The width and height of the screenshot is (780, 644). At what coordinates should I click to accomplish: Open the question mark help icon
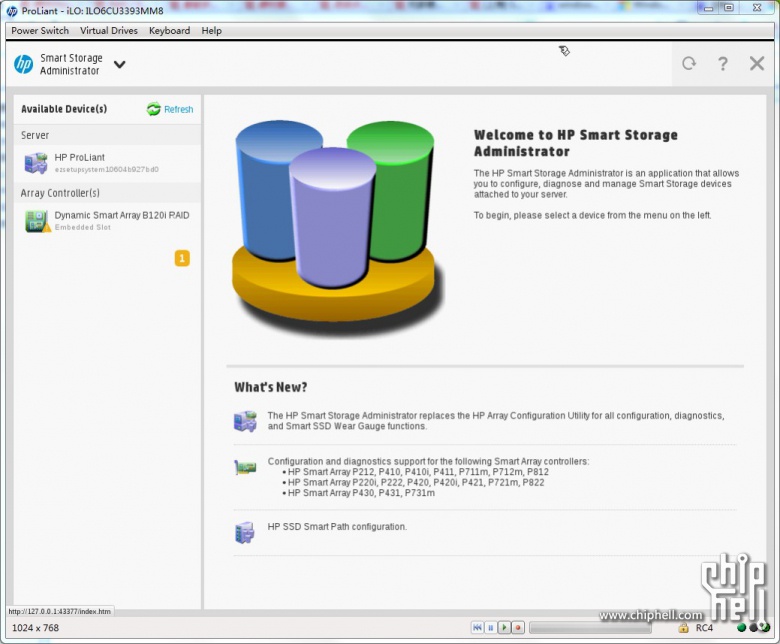(723, 63)
